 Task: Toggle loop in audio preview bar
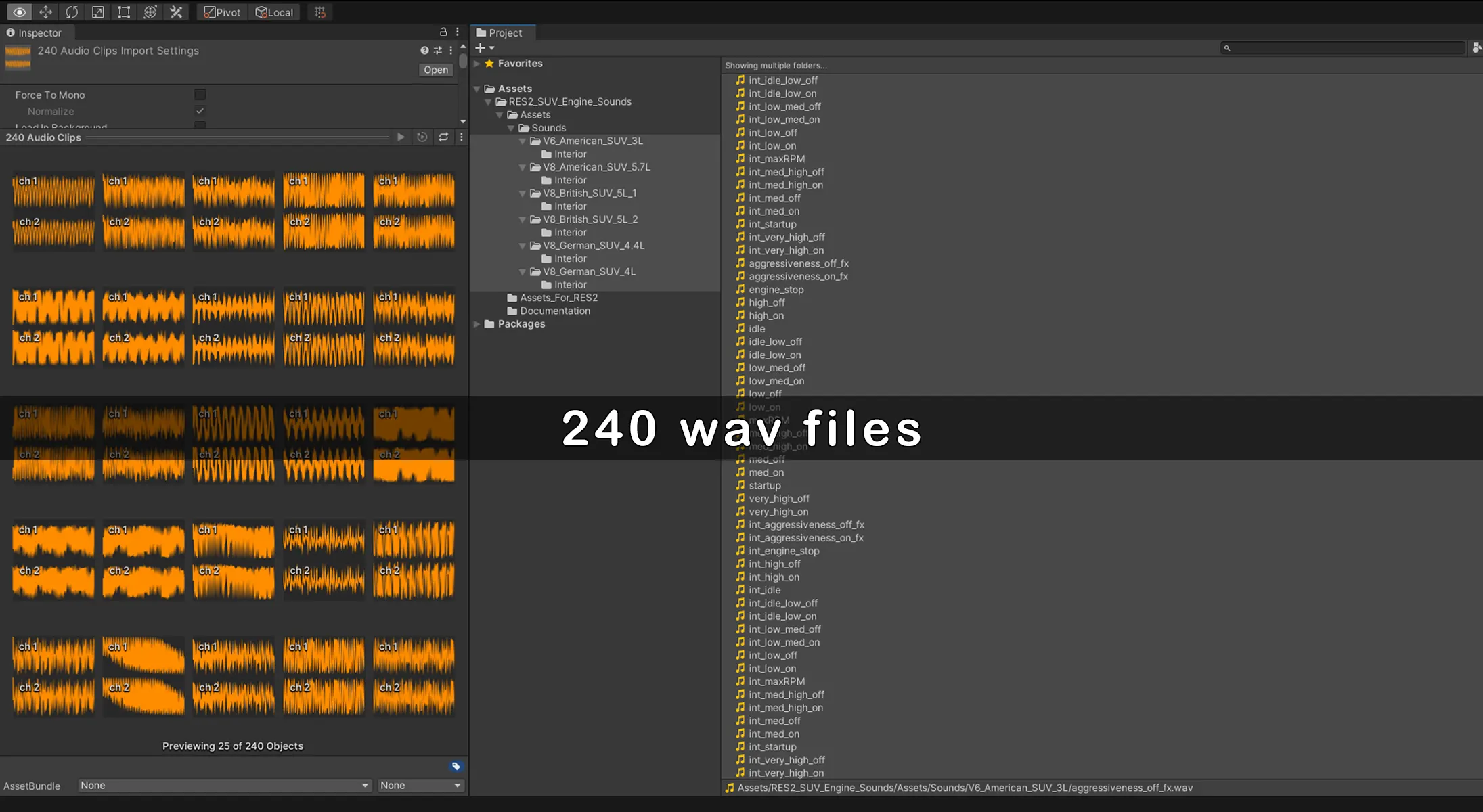coord(443,137)
